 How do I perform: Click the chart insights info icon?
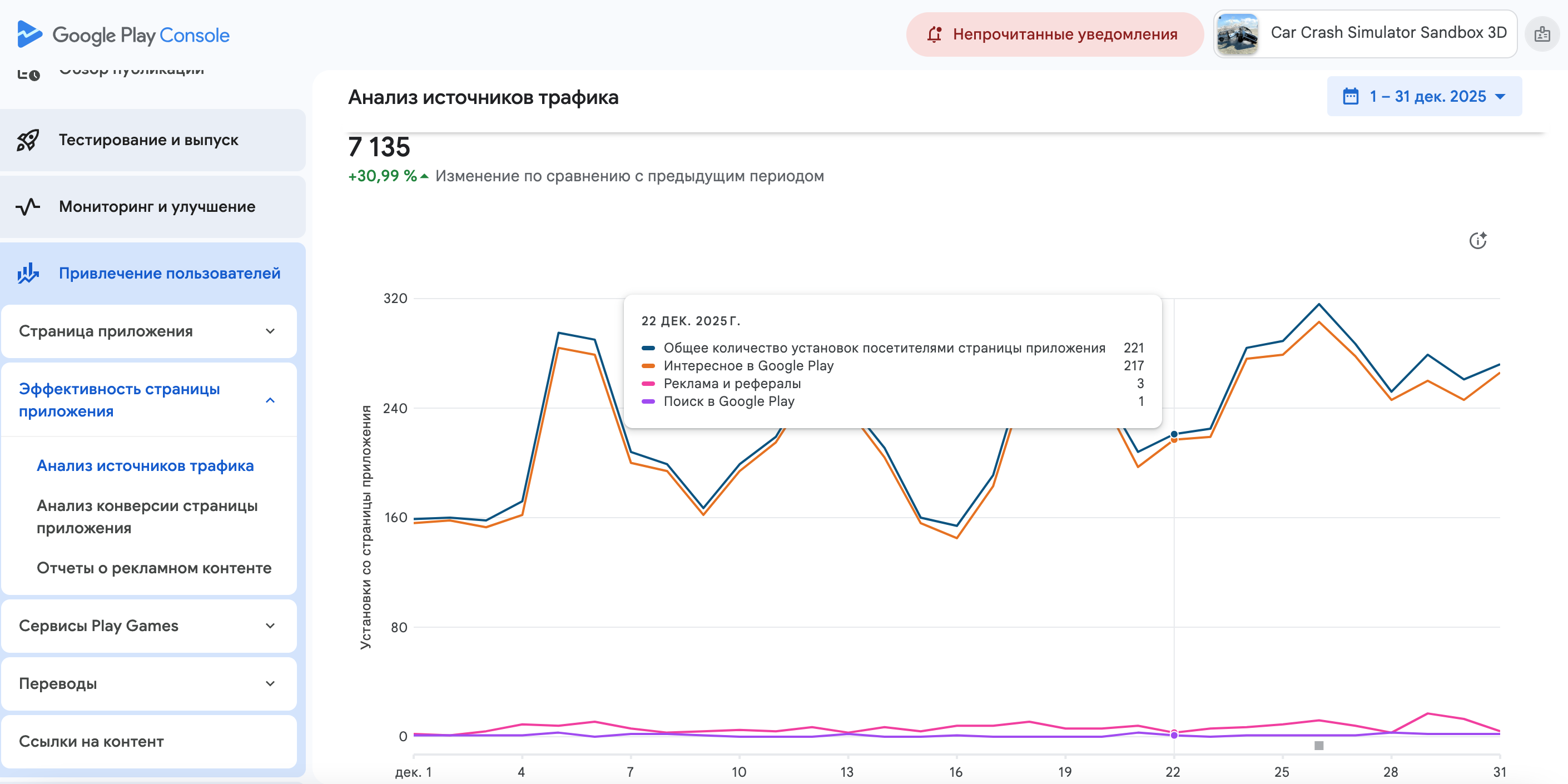pos(1477,240)
